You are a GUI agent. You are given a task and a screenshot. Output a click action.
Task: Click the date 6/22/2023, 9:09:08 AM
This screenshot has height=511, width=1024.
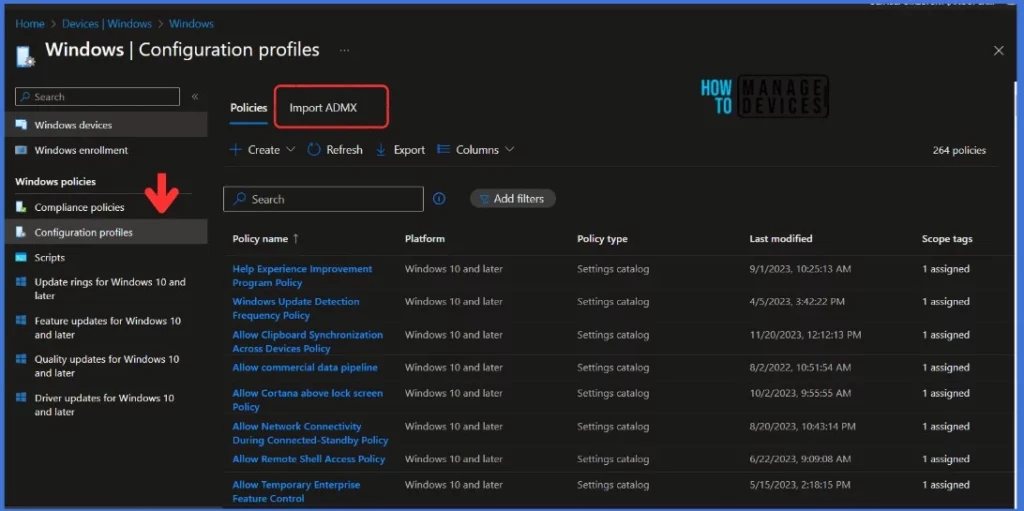tap(800, 459)
